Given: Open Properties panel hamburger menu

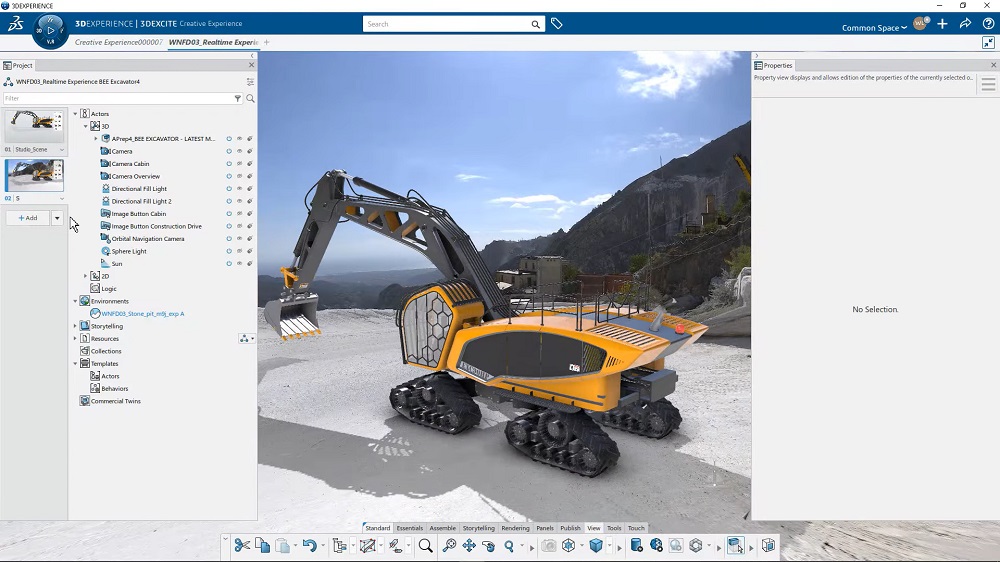Looking at the screenshot, I should click(988, 84).
